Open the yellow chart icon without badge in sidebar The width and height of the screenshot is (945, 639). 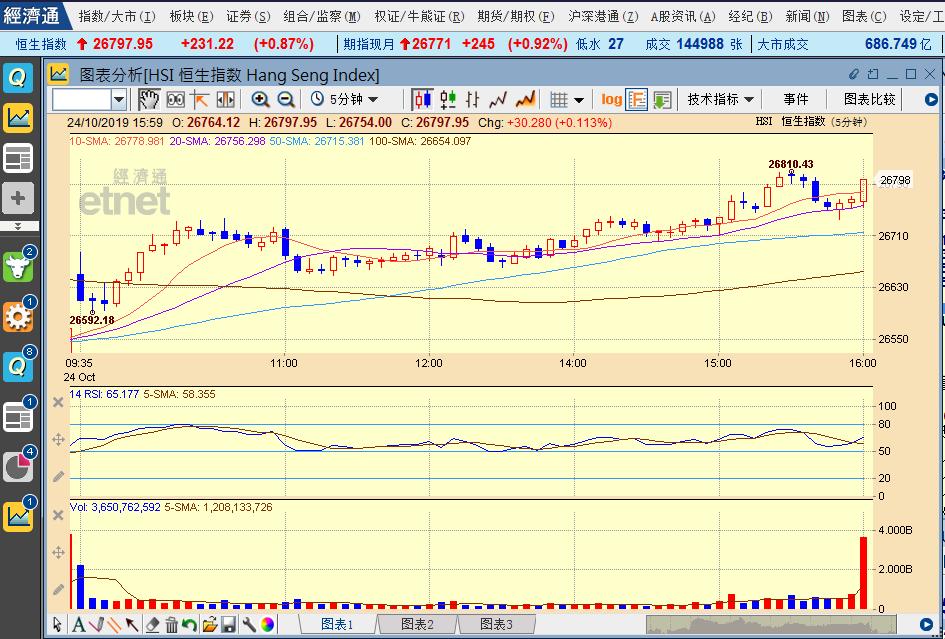coord(18,118)
